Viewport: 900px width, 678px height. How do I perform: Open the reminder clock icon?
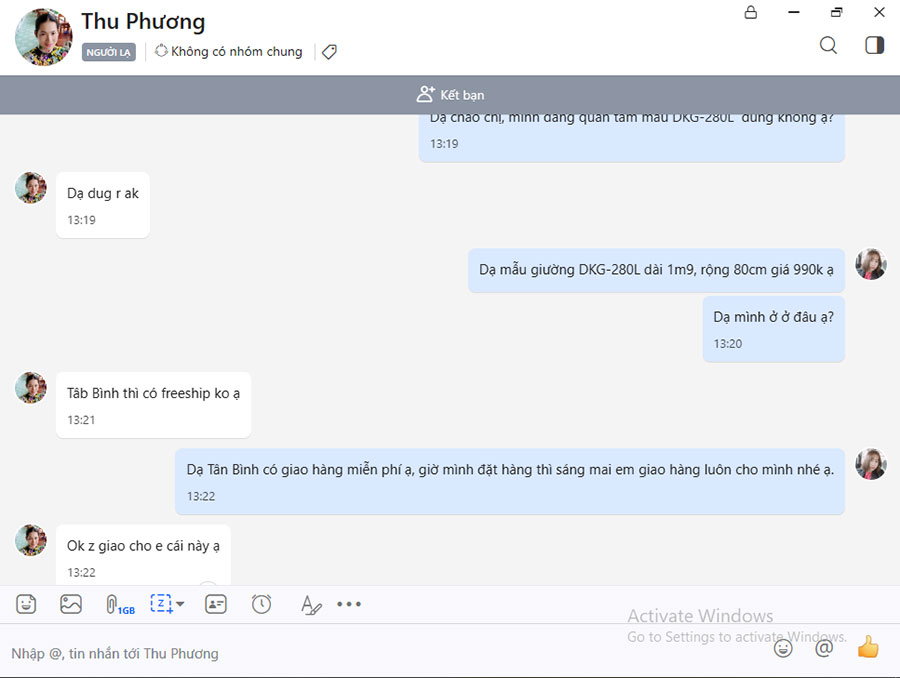[261, 604]
